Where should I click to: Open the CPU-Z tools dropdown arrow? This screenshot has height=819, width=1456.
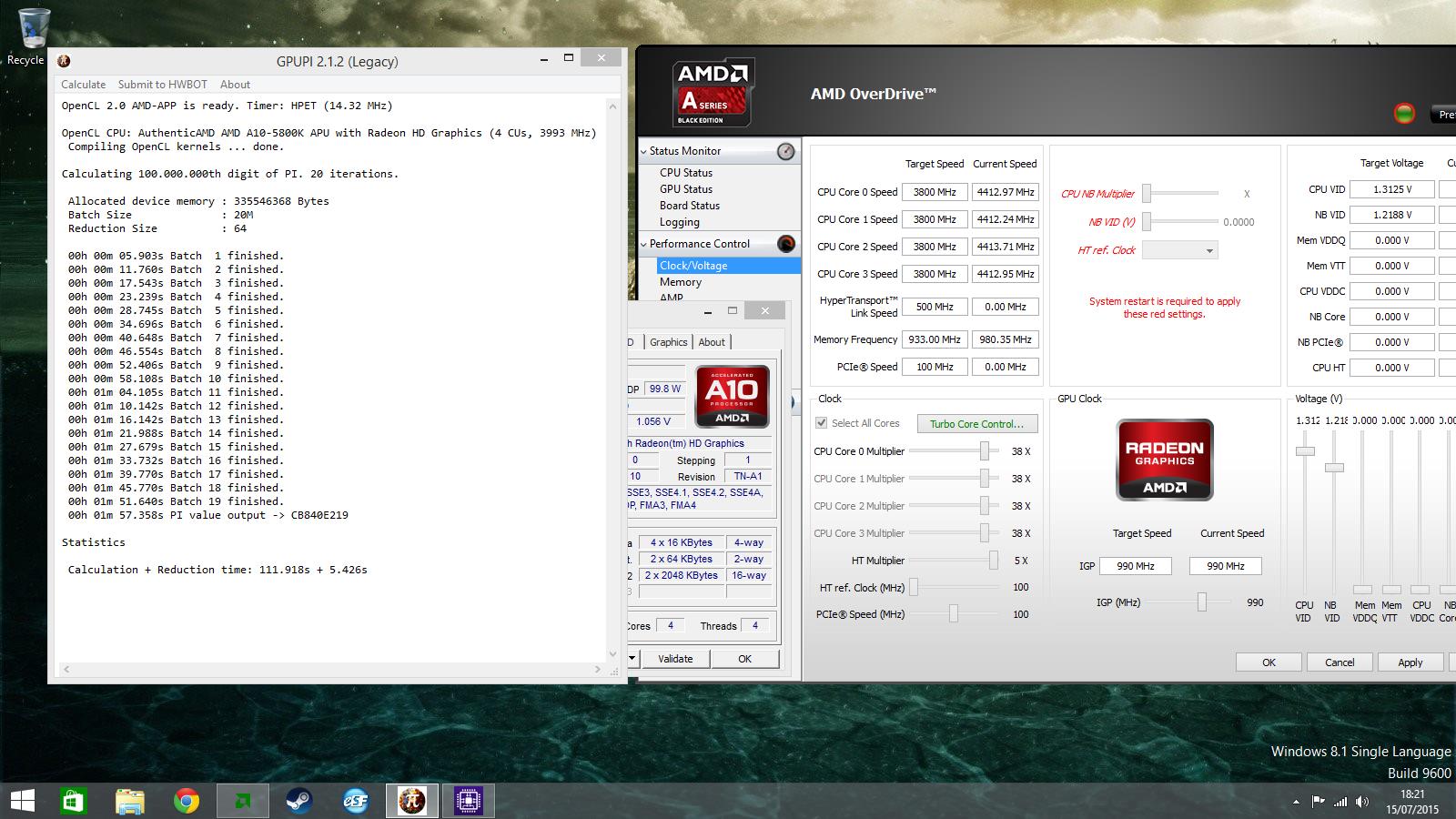coord(632,658)
